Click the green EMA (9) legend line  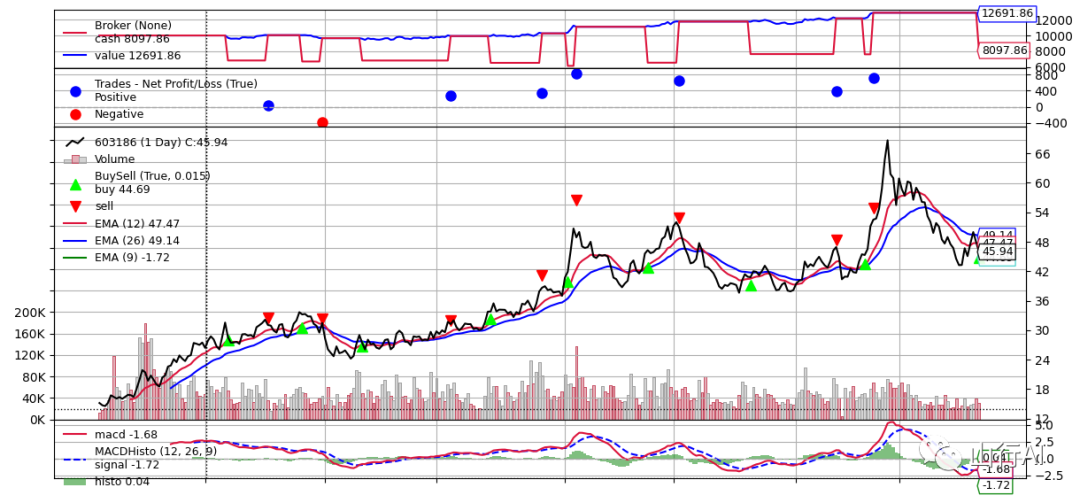tap(75, 258)
